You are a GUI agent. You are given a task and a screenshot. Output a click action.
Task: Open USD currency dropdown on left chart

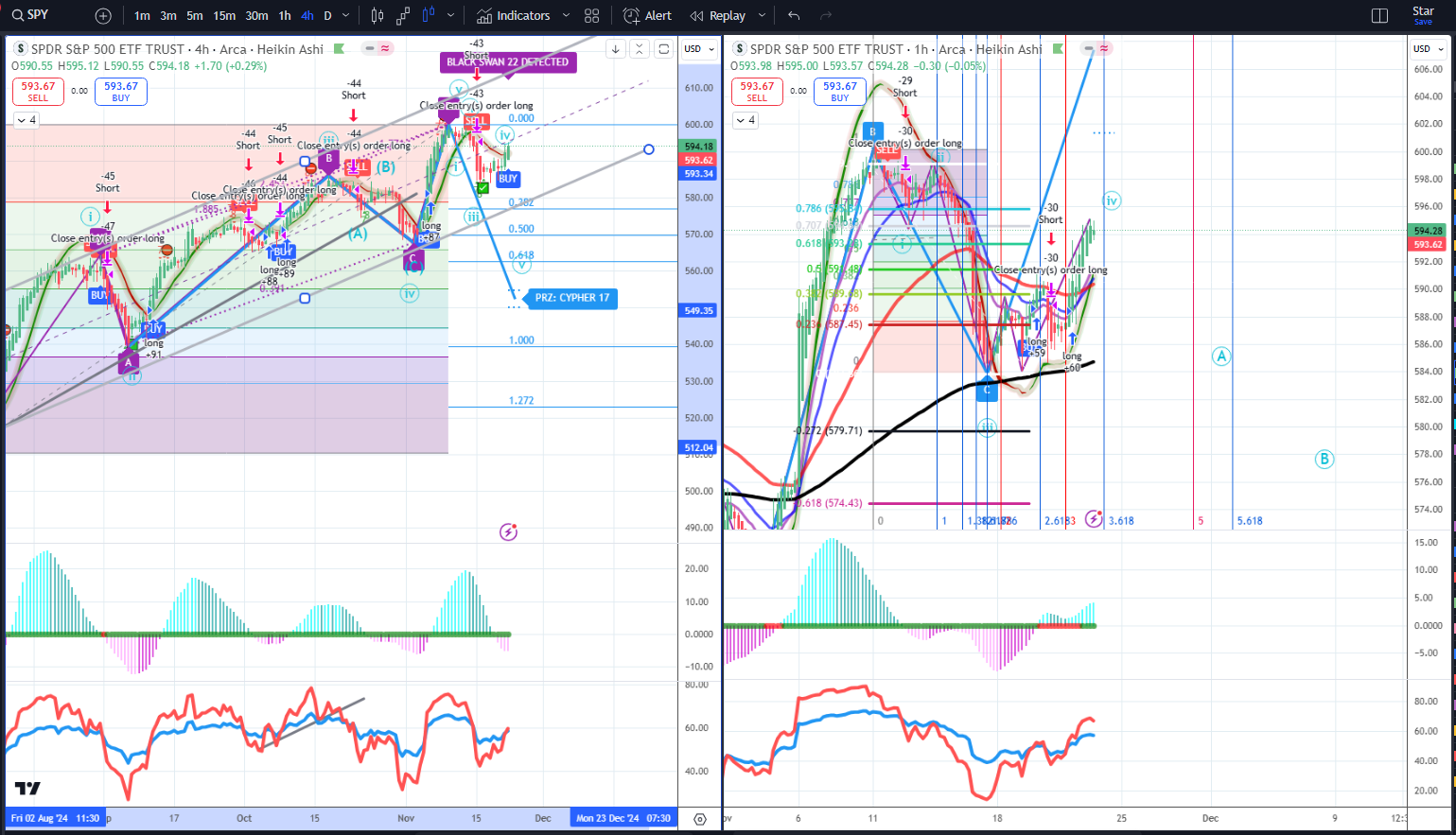coord(699,49)
